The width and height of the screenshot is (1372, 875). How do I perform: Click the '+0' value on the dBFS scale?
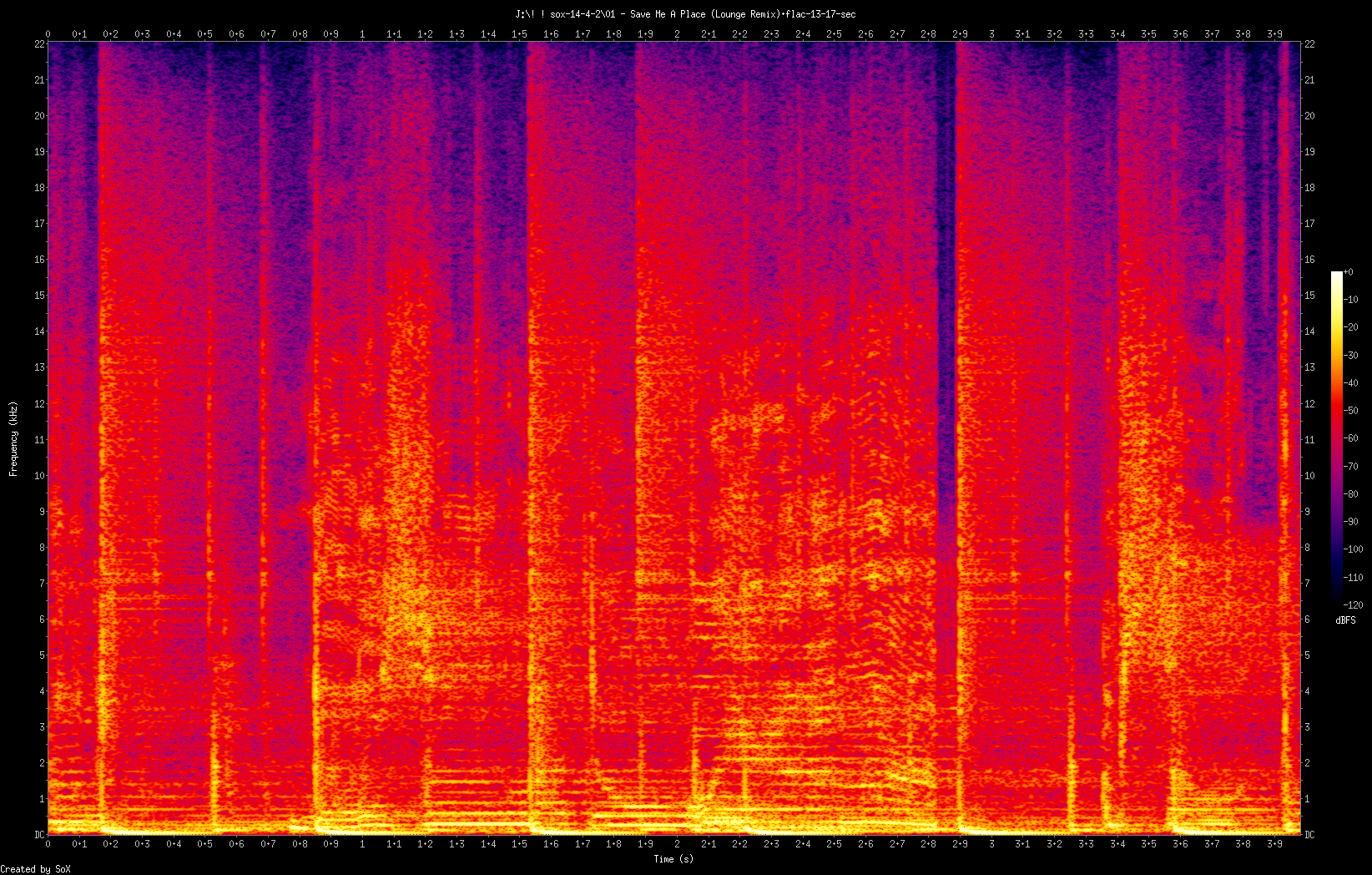pyautogui.click(x=1349, y=272)
